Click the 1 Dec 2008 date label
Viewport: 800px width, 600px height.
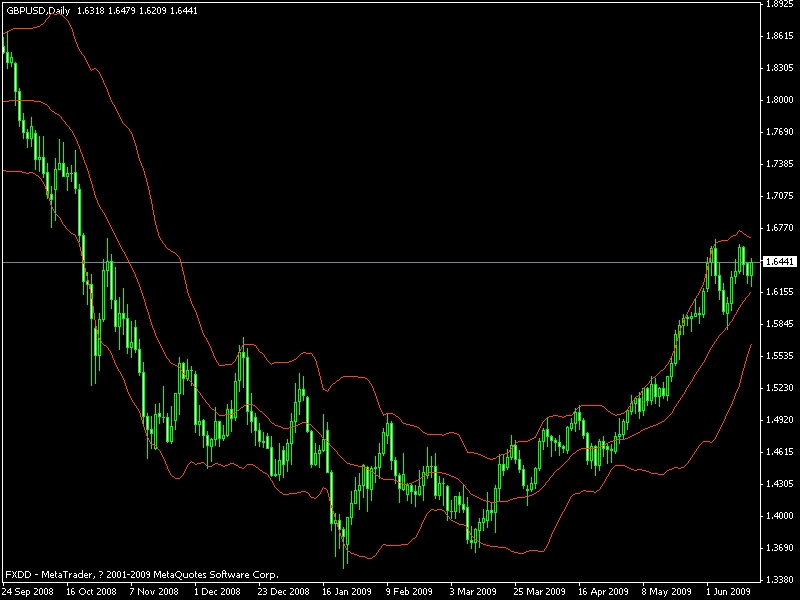click(217, 592)
